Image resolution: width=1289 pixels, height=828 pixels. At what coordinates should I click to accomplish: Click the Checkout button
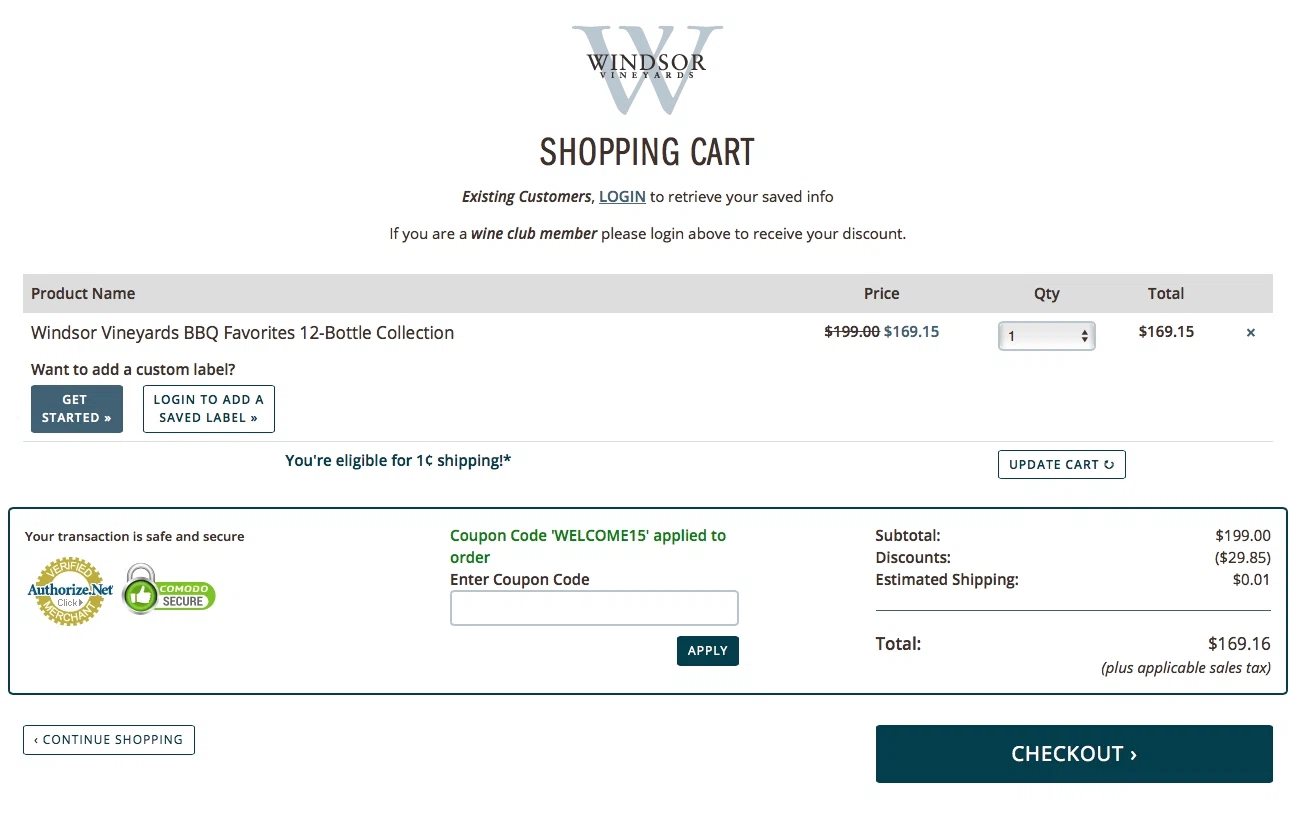pos(1074,754)
